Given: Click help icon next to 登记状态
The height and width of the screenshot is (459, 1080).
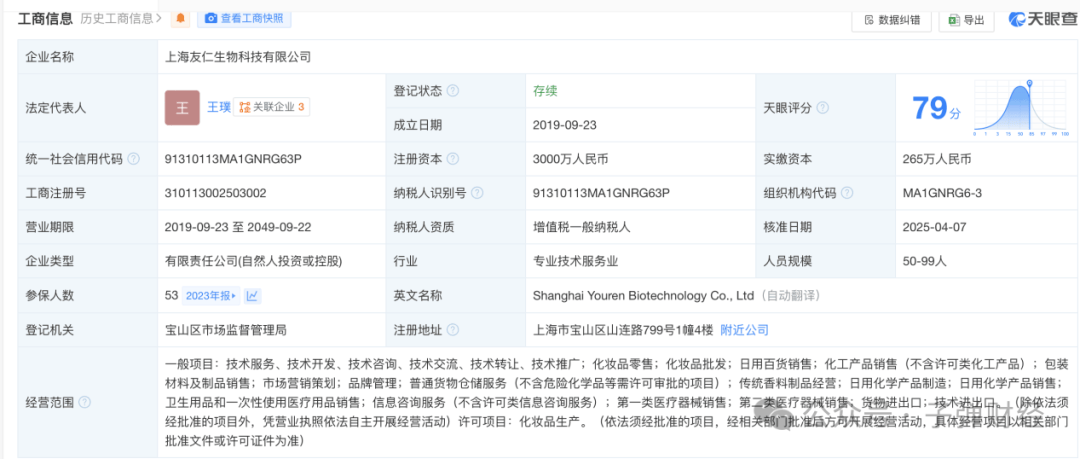Looking at the screenshot, I should tap(453, 91).
